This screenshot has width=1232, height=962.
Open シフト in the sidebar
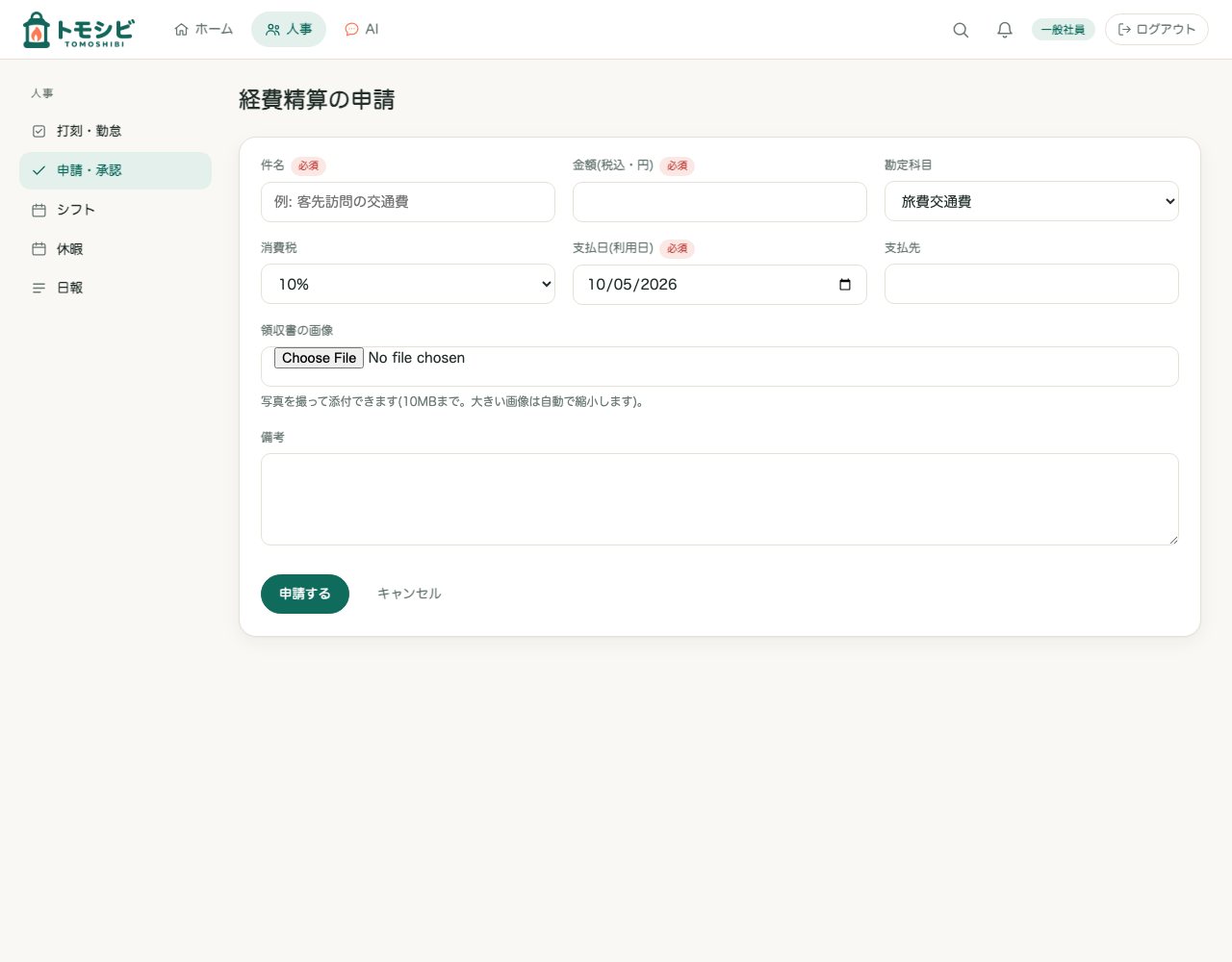115,210
